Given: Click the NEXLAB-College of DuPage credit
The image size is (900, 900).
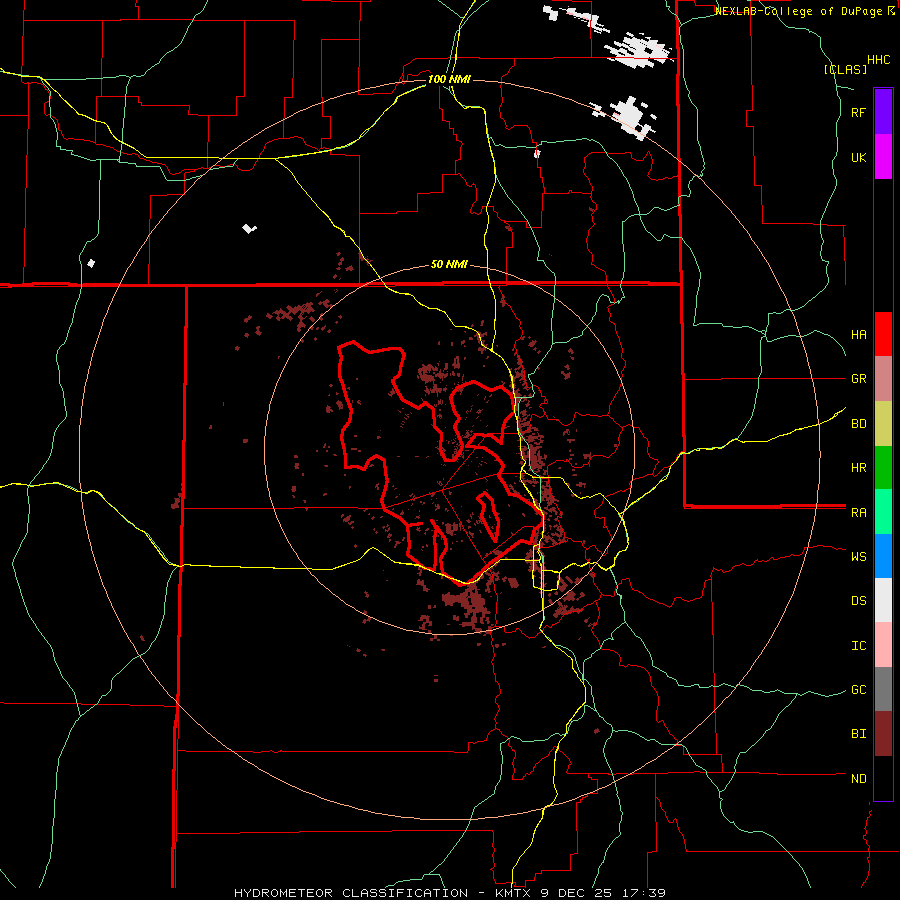Looking at the screenshot, I should tap(804, 11).
